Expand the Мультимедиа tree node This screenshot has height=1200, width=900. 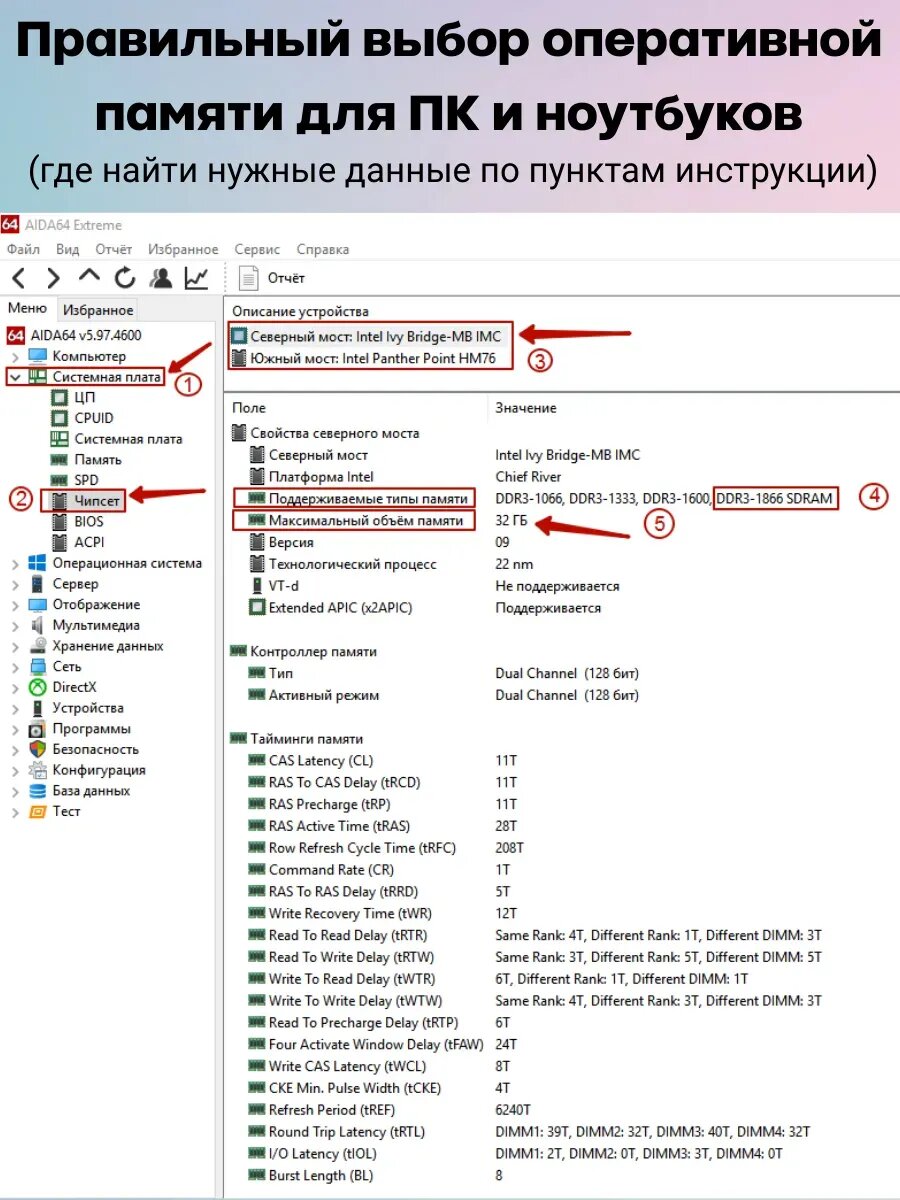(x=15, y=626)
